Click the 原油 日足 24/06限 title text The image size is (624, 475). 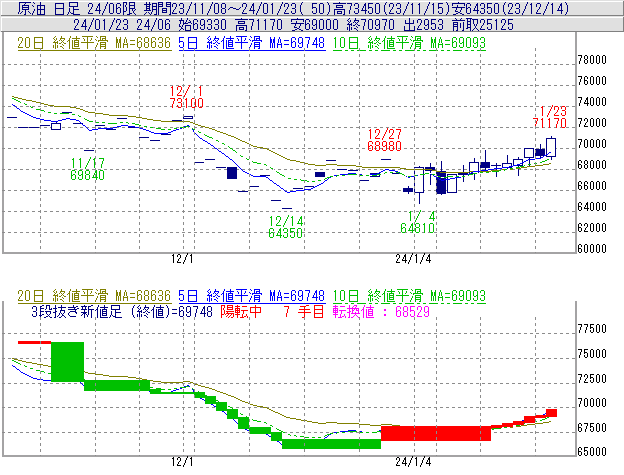tap(77, 8)
